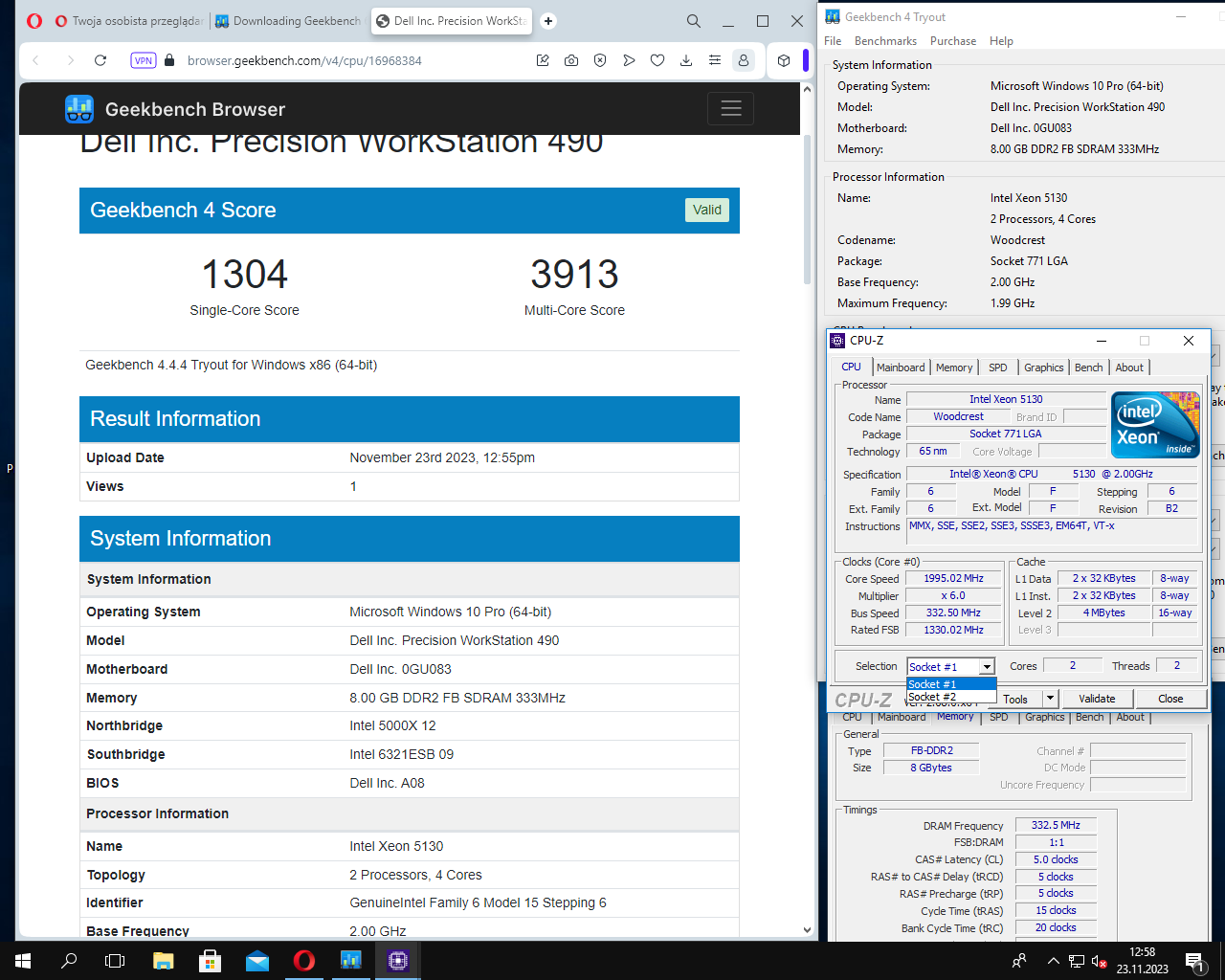The height and width of the screenshot is (980, 1225).
Task: Click the Tools button in CPU-Z
Action: click(x=1015, y=699)
